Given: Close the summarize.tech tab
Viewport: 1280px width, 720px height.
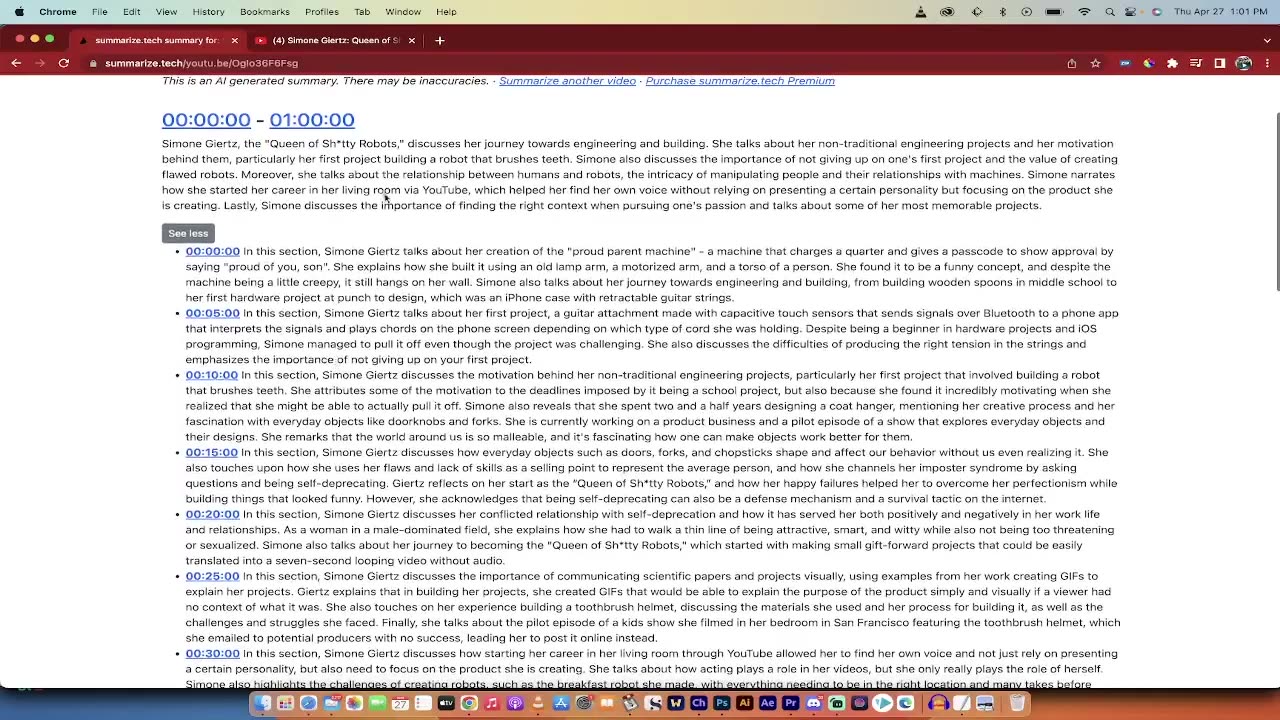Looking at the screenshot, I should (234, 40).
